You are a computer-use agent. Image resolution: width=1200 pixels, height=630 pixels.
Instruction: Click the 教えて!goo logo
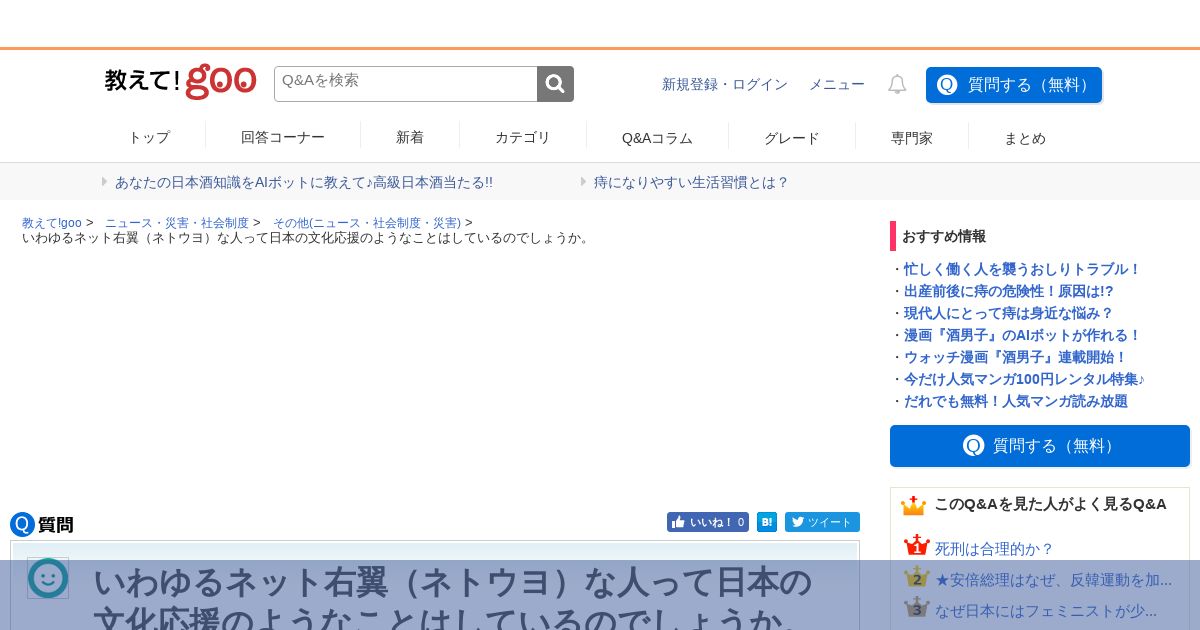pos(180,81)
